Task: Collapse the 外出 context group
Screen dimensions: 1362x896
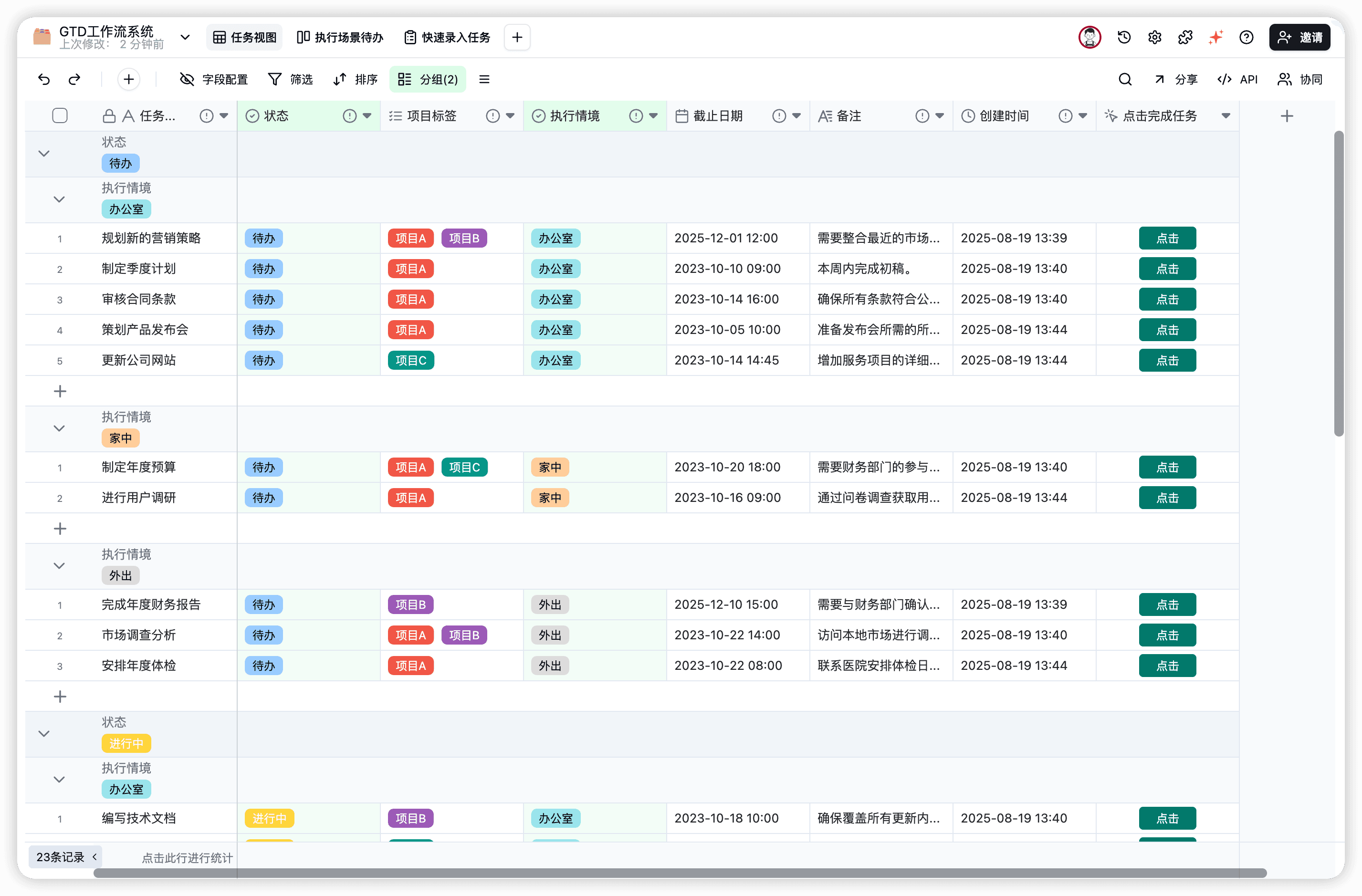Action: click(59, 566)
